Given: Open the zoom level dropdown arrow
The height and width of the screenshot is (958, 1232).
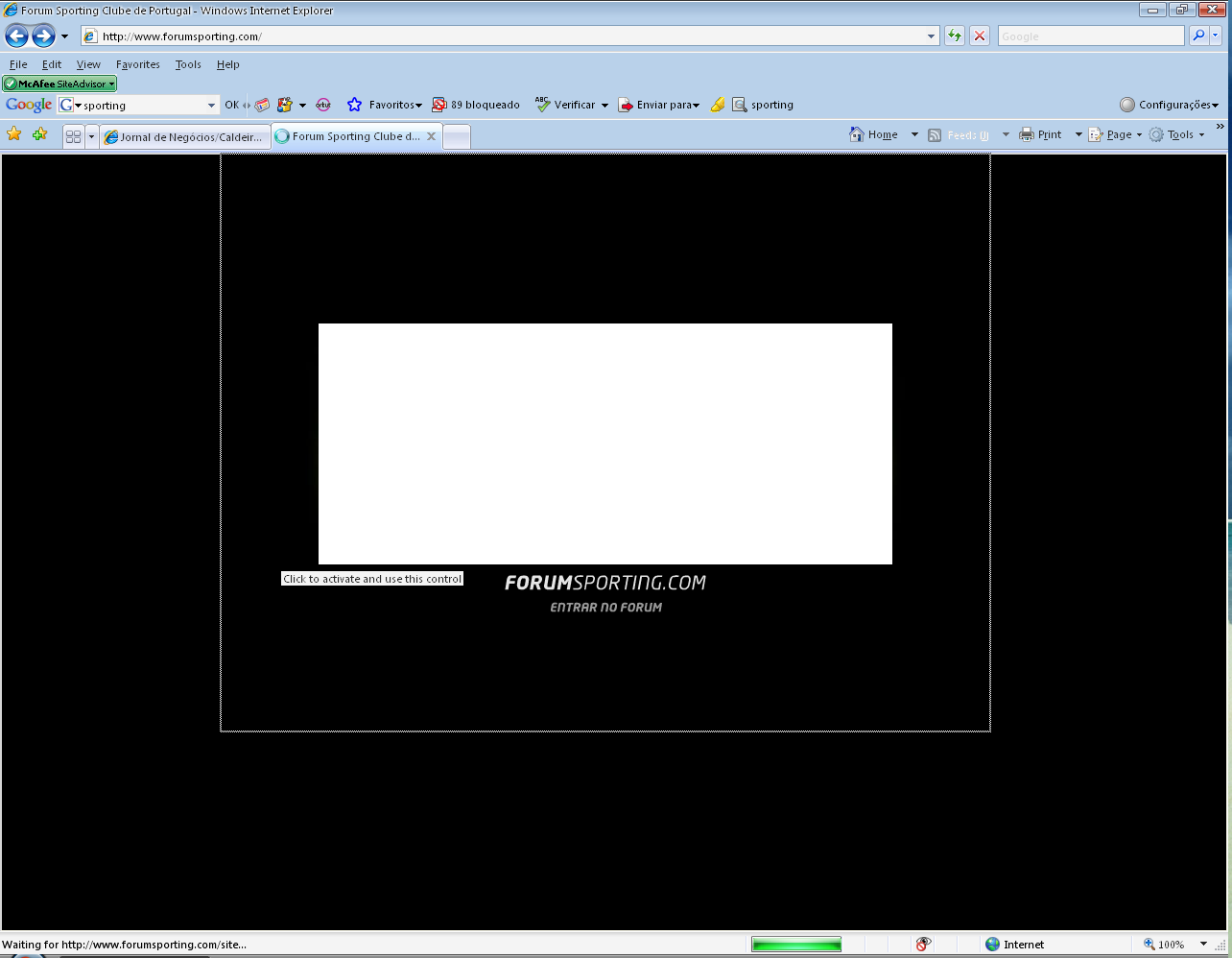Looking at the screenshot, I should 1203,945.
